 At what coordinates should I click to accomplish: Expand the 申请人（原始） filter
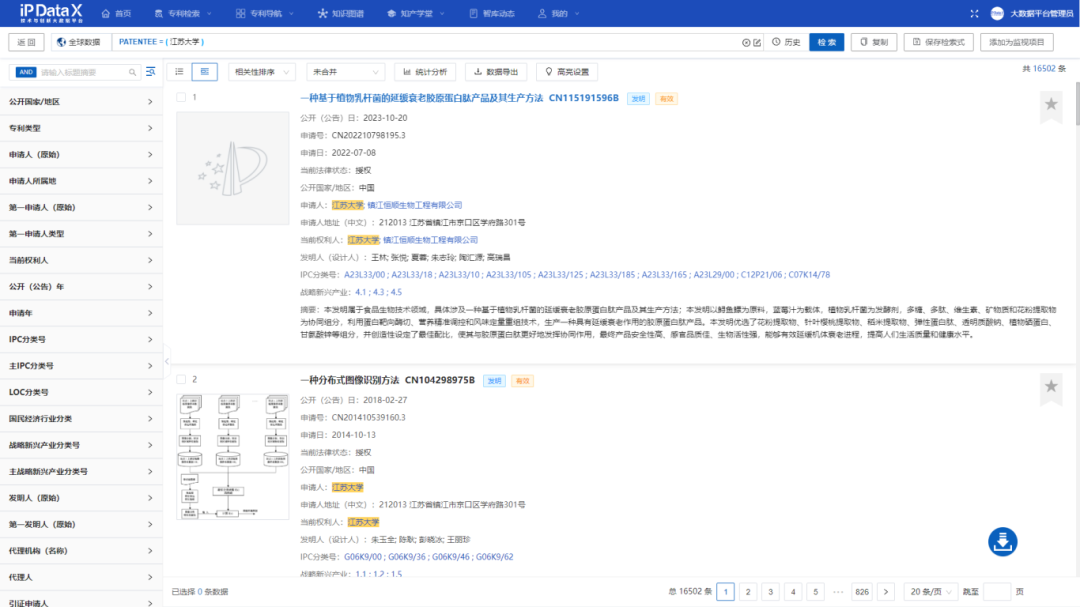(x=81, y=154)
